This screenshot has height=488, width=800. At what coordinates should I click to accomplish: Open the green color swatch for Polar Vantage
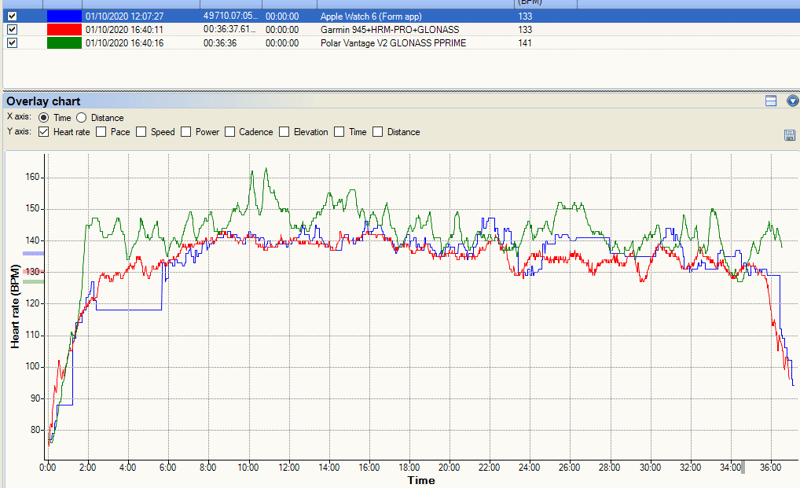[x=64, y=43]
